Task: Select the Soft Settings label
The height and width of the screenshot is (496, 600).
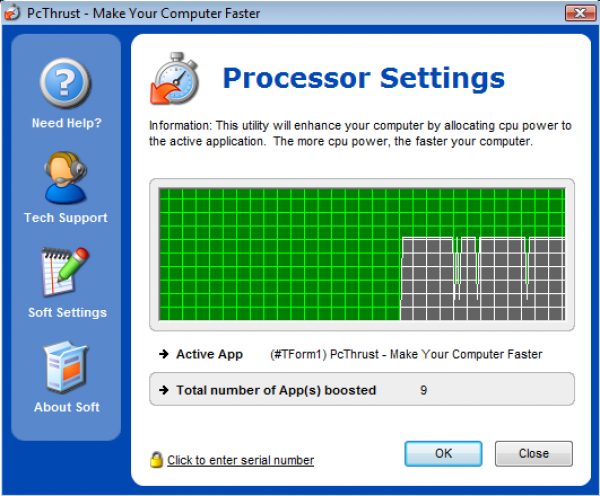Action: point(66,312)
